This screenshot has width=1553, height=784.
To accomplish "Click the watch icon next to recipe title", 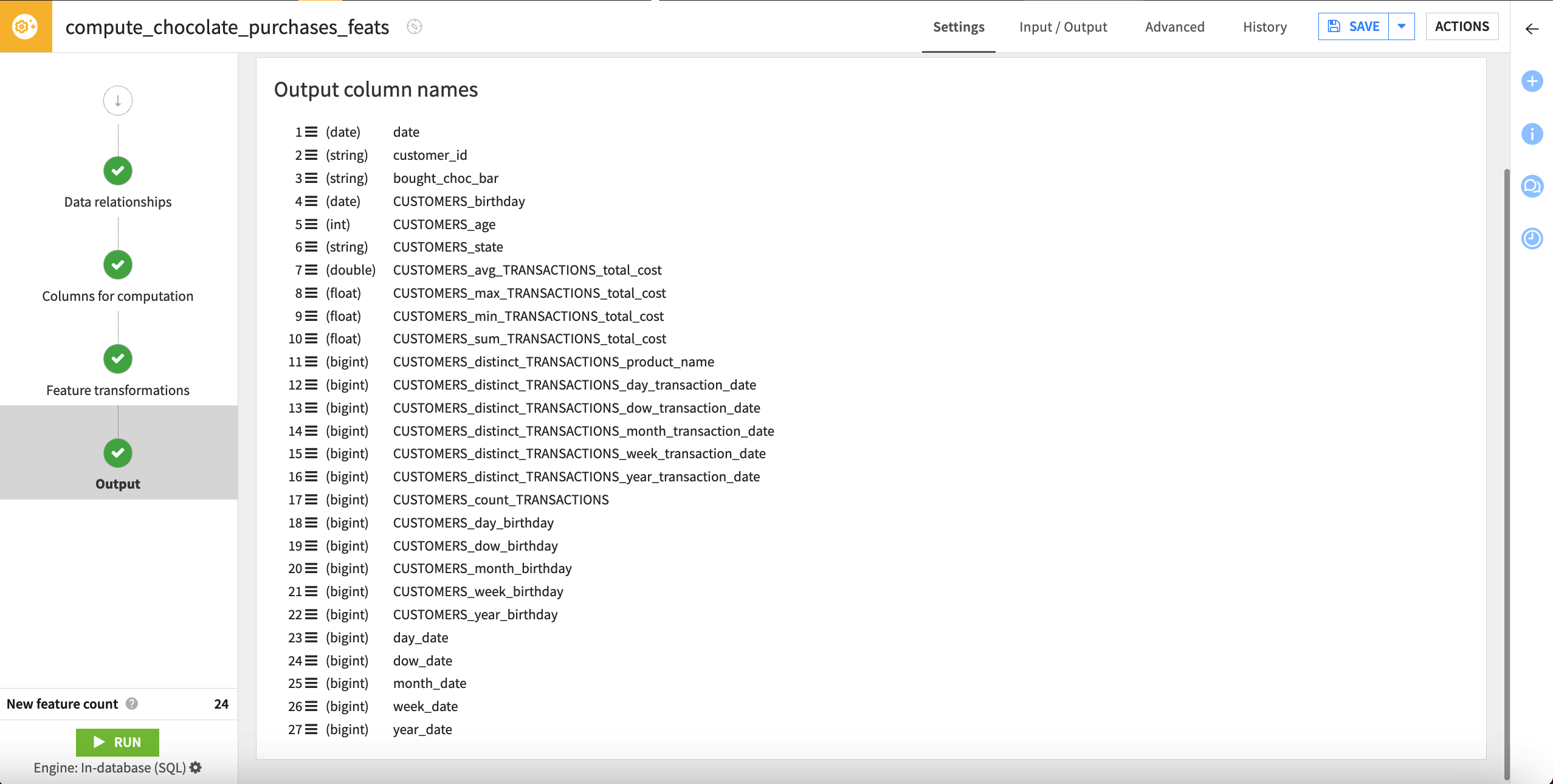I will (x=414, y=27).
